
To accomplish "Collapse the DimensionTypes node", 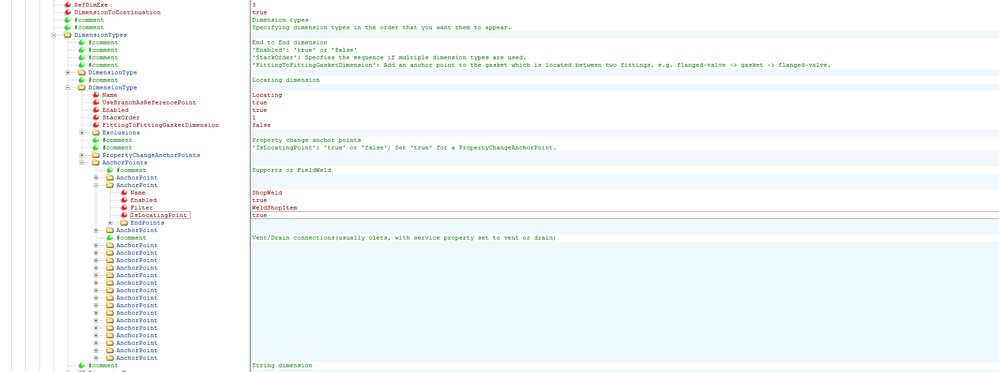I will [54, 35].
